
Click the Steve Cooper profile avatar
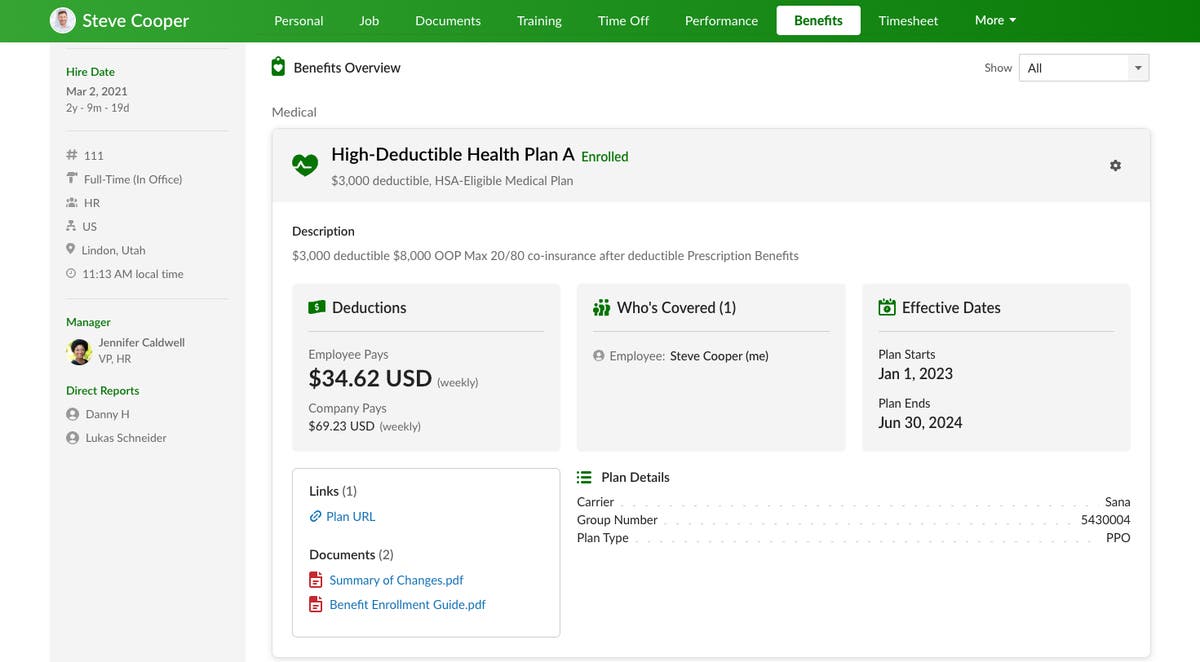click(x=62, y=20)
